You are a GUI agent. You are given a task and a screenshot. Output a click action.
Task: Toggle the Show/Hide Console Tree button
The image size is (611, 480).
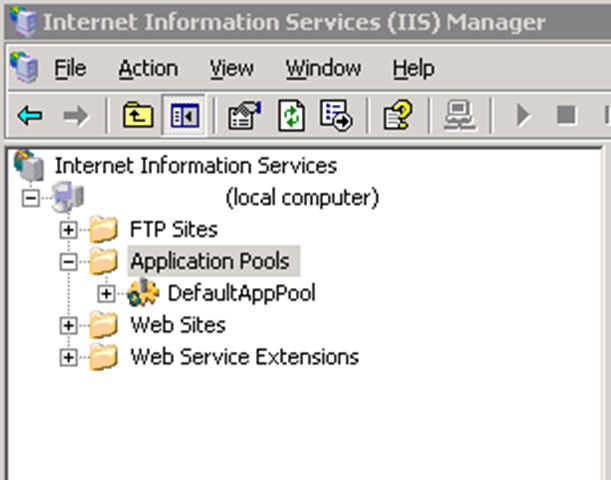[x=184, y=115]
